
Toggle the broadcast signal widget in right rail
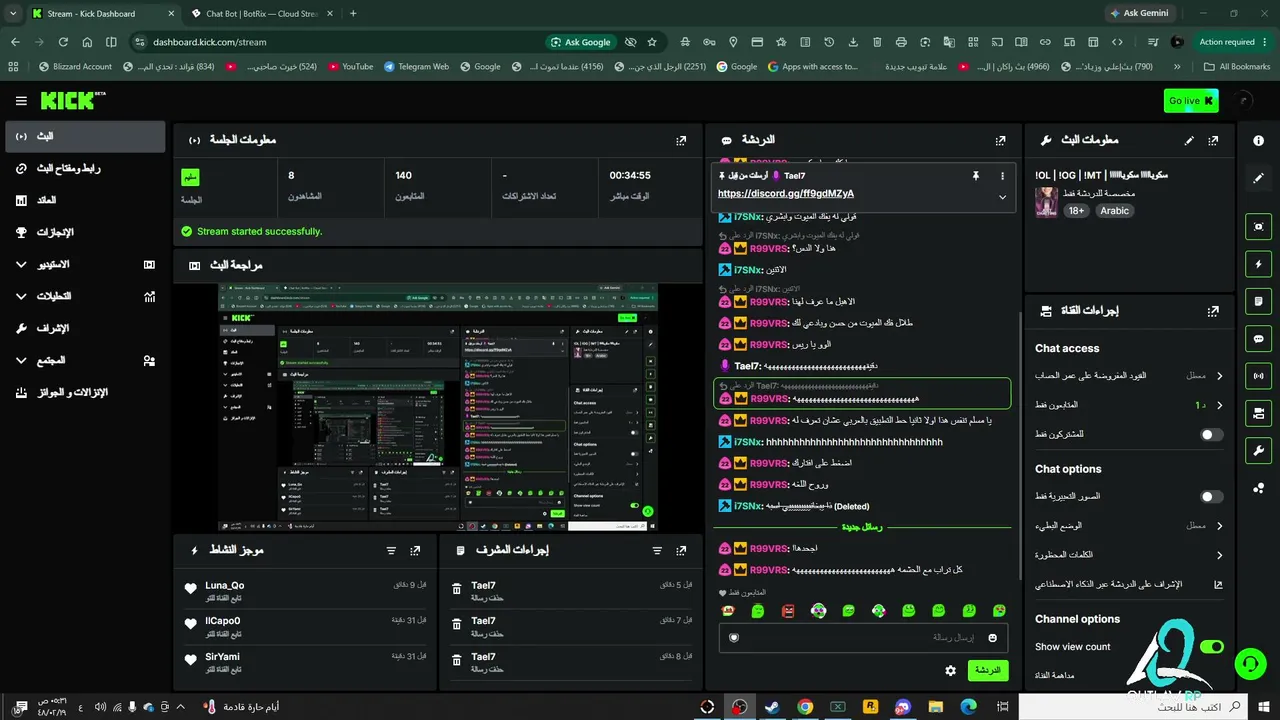(1259, 376)
